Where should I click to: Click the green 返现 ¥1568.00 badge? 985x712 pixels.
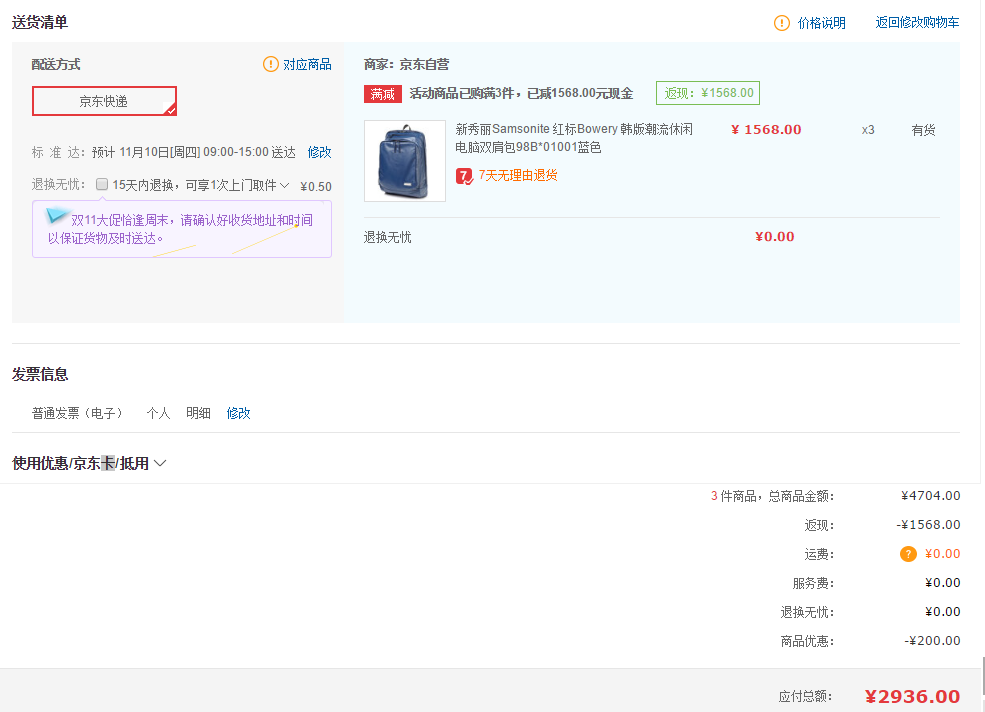pos(708,93)
